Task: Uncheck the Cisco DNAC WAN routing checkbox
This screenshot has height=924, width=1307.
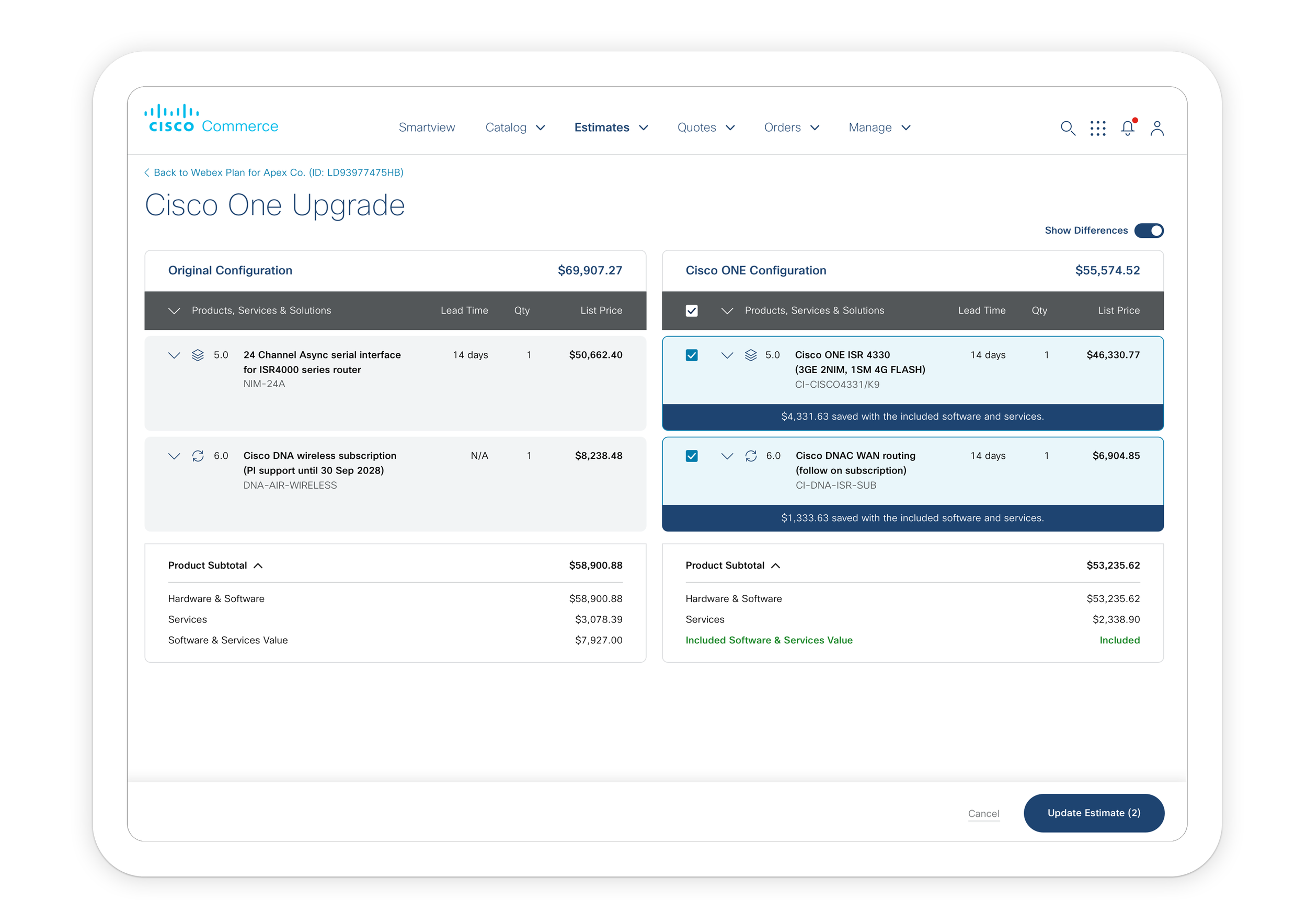Action: point(692,456)
